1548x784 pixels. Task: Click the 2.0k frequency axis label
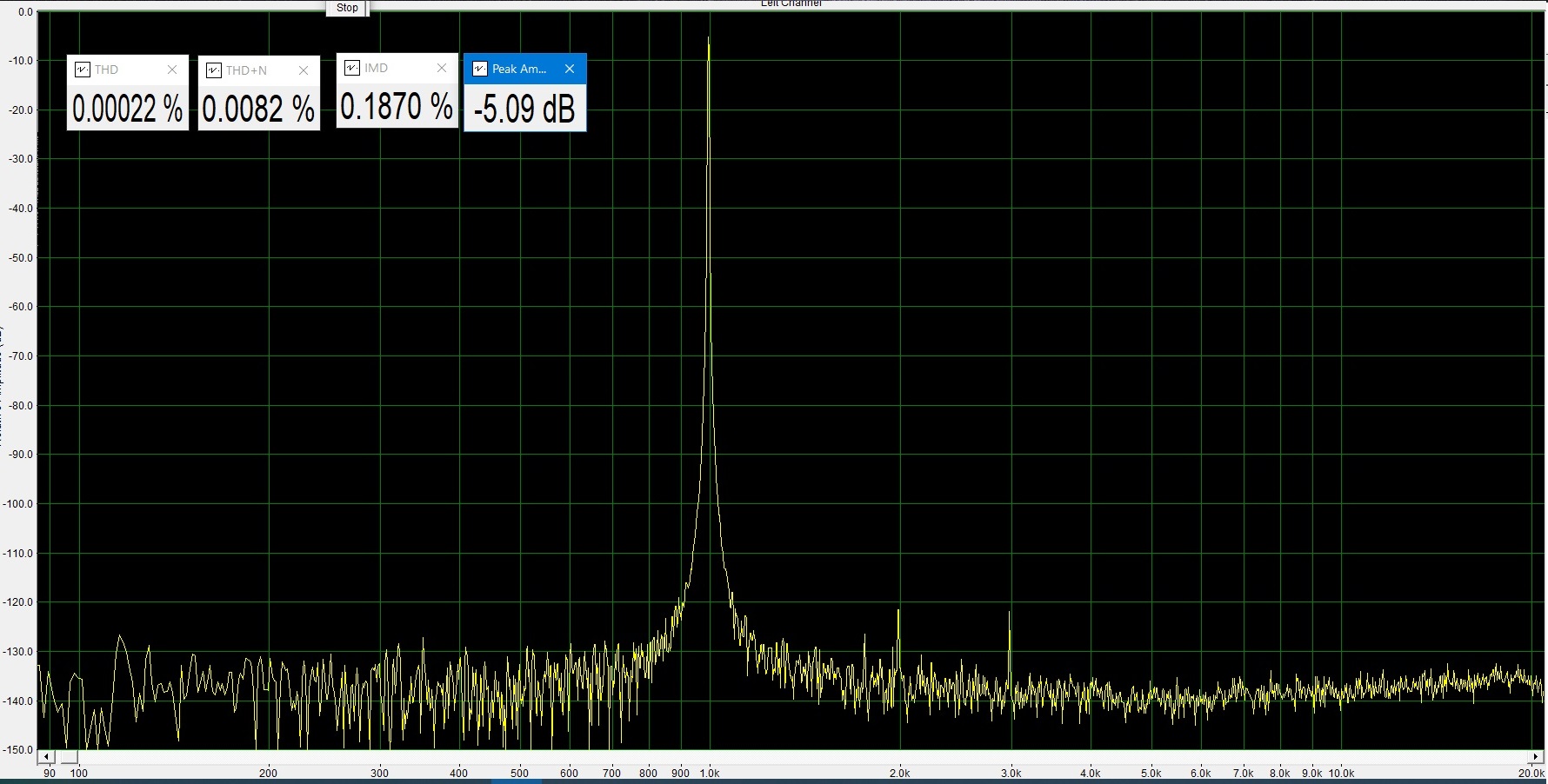point(900,773)
